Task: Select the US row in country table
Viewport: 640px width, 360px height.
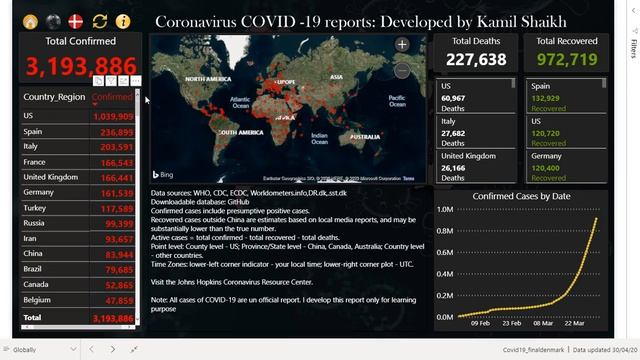Action: point(78,116)
